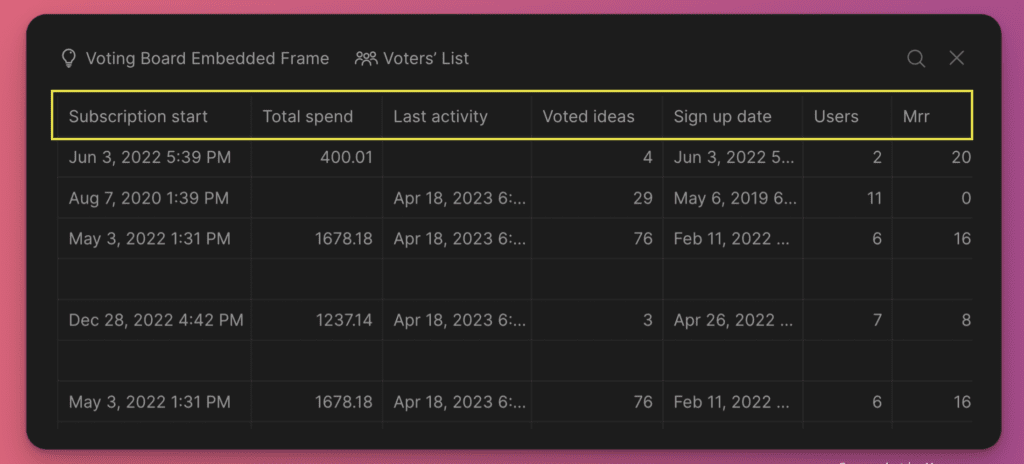The height and width of the screenshot is (464, 1024).
Task: Select the Jun 3, 2022 5:39 PM subscription cell
Action: [155, 157]
